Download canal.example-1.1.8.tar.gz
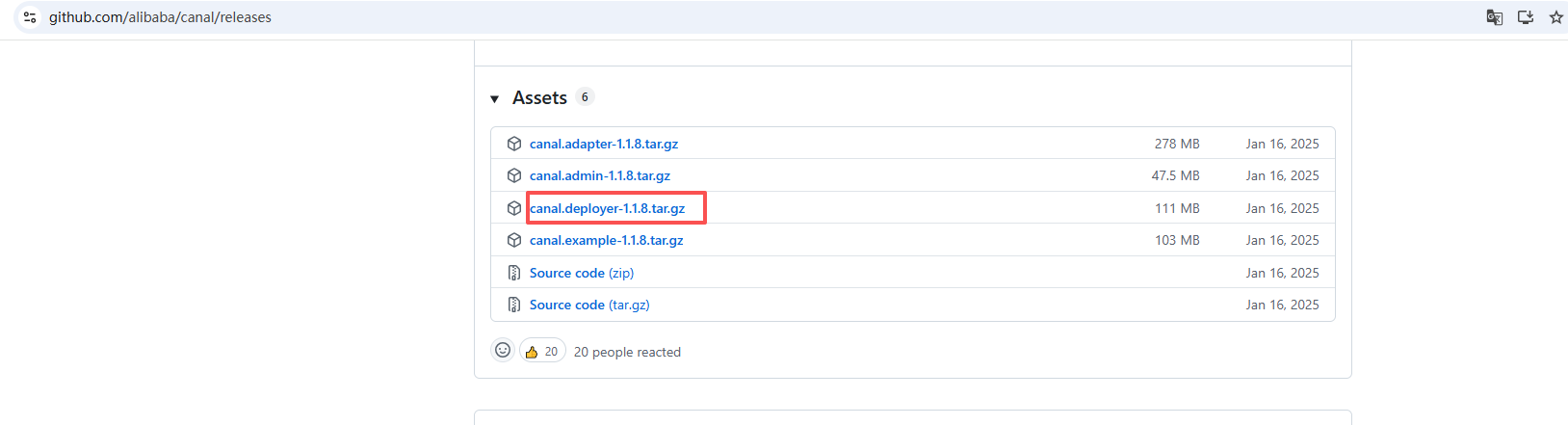The height and width of the screenshot is (425, 1568). [607, 240]
